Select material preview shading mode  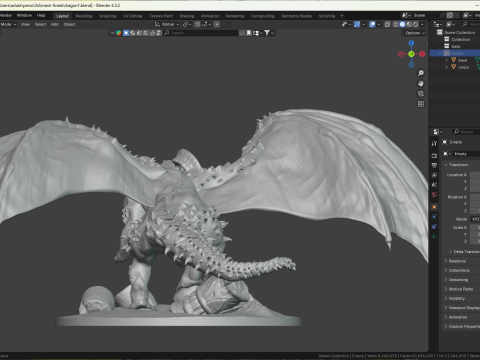pyautogui.click(x=409, y=24)
